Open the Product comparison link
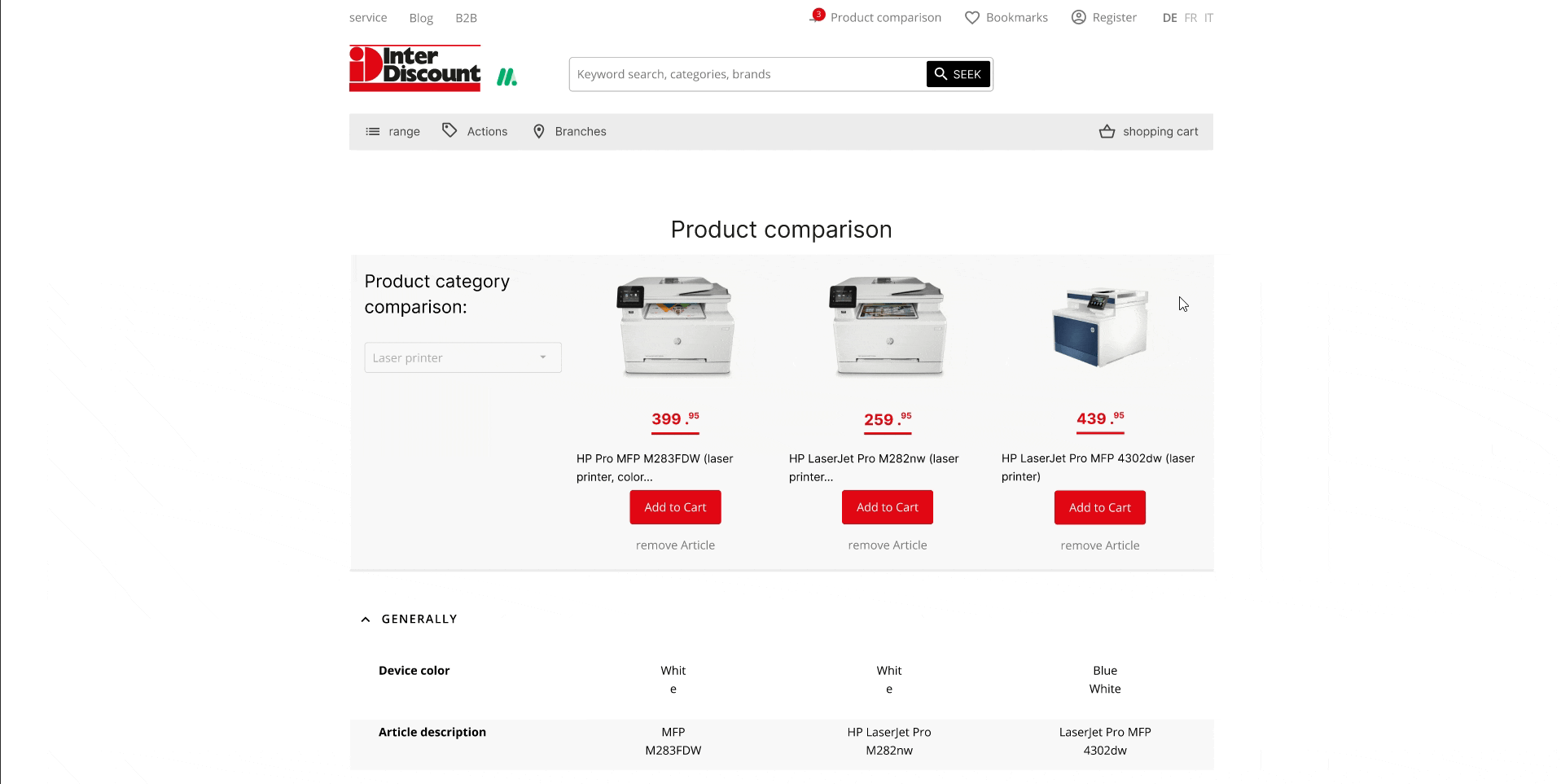 [885, 17]
